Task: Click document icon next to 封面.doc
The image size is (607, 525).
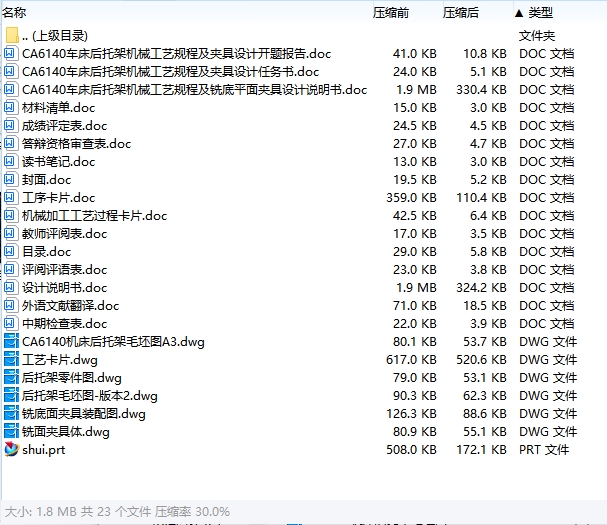Action: [x=11, y=179]
